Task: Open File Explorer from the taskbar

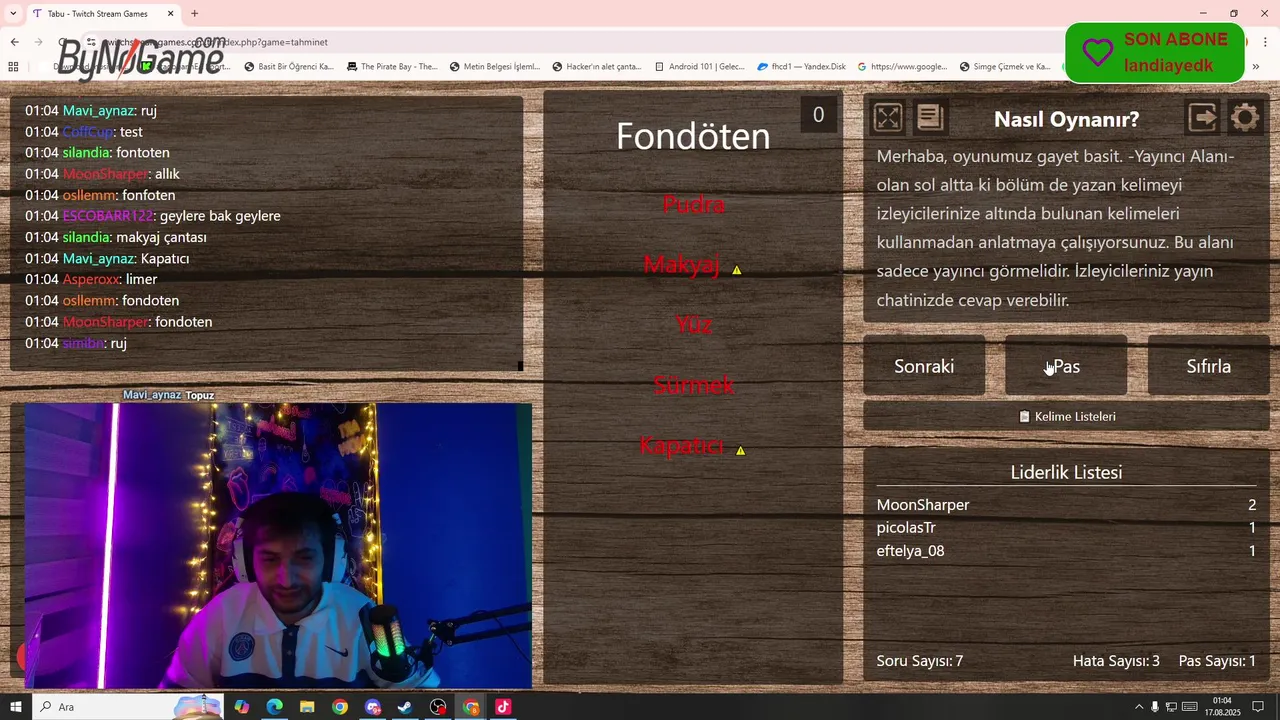Action: (307, 707)
